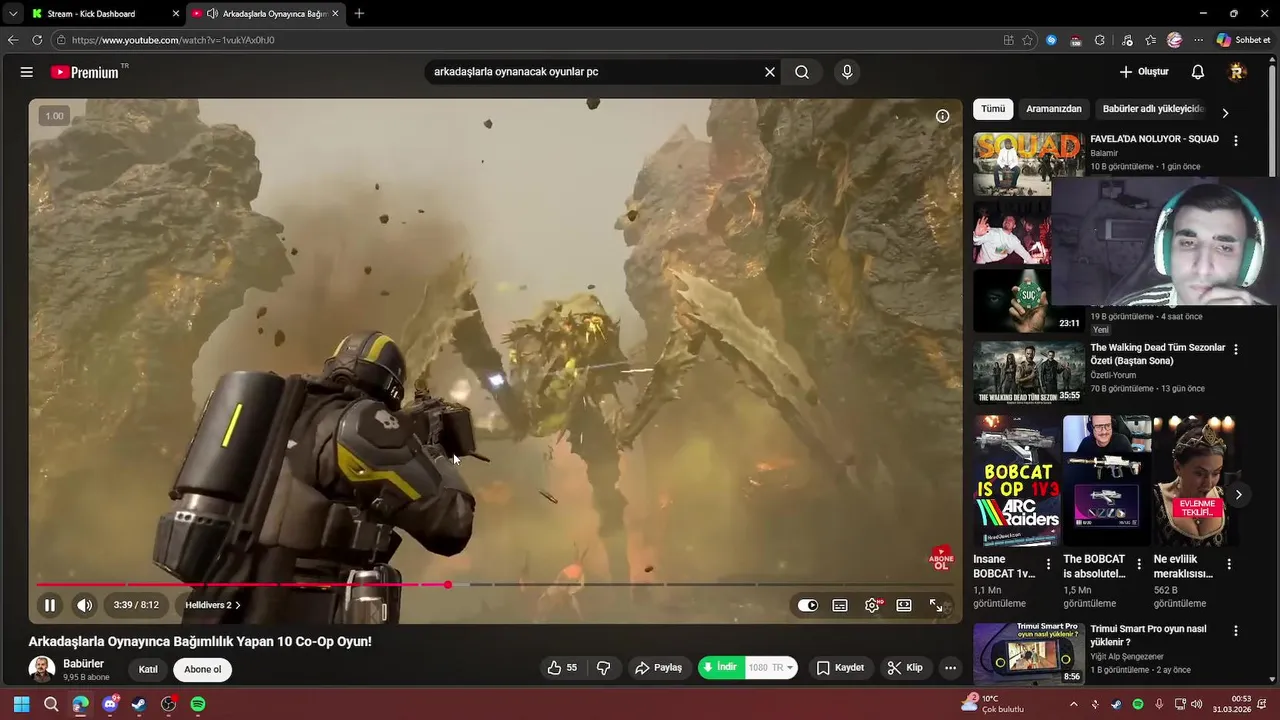Click the red progress scrubber handle

pos(448,585)
